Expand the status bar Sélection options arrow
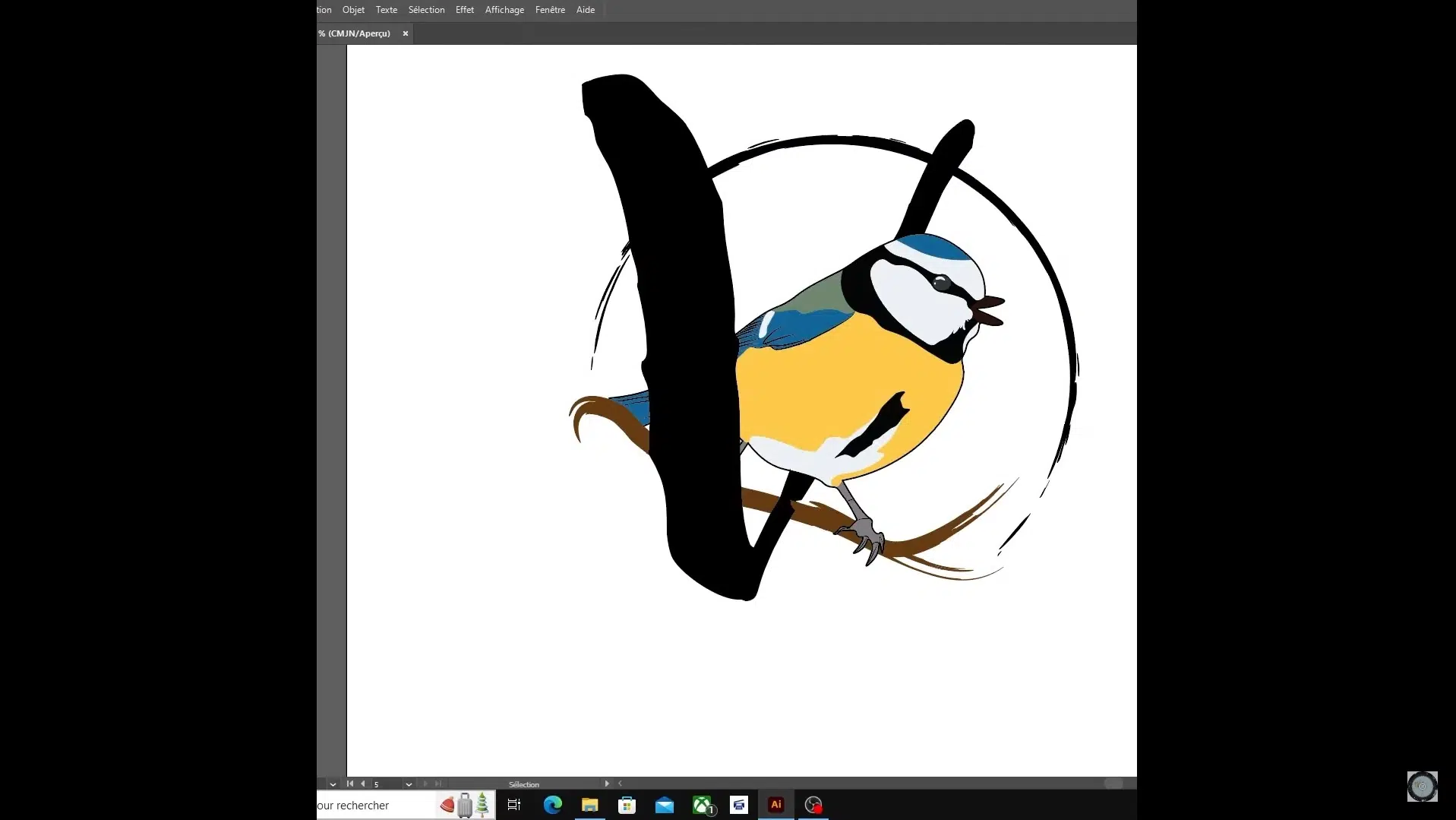Viewport: 1456px width, 820px height. point(607,784)
